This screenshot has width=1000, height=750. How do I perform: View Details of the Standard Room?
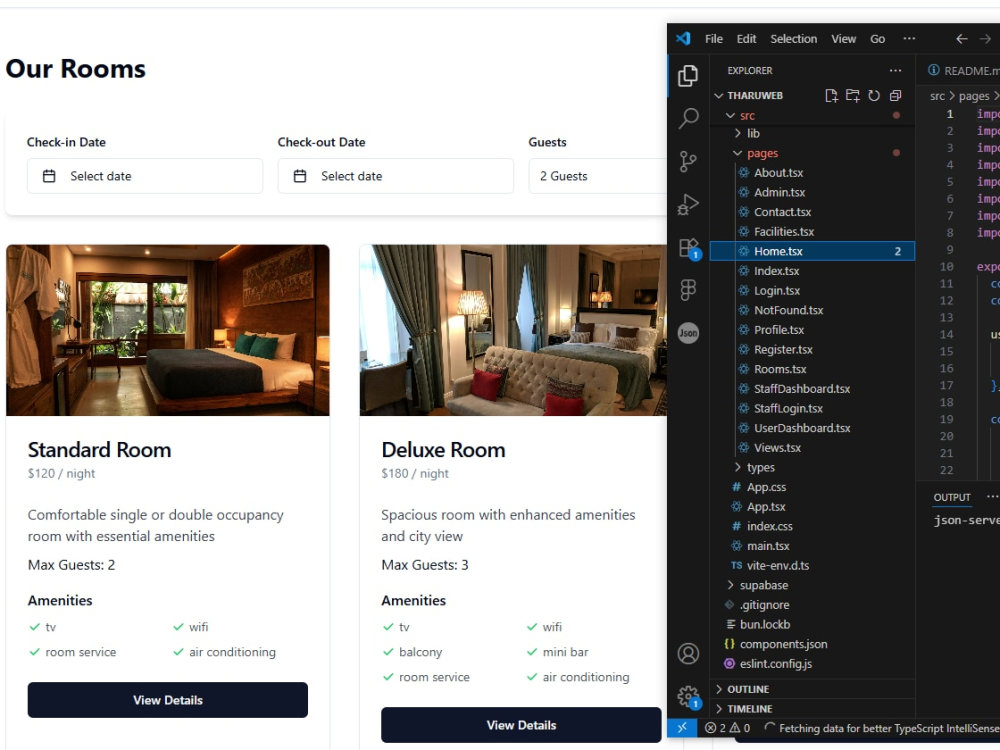point(168,700)
